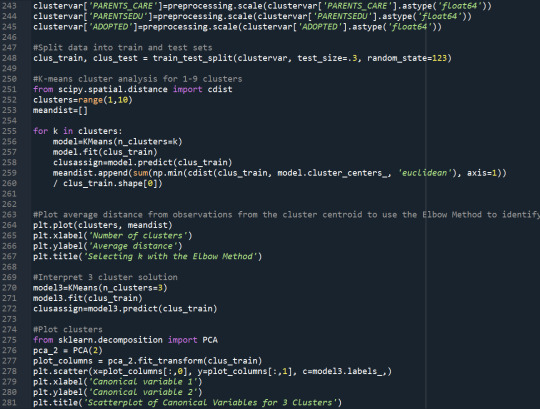Viewport: 540px width, 409px height.
Task: Click comment '#K-means cluster analysis for 1-9 clusters'
Action: click(x=137, y=79)
